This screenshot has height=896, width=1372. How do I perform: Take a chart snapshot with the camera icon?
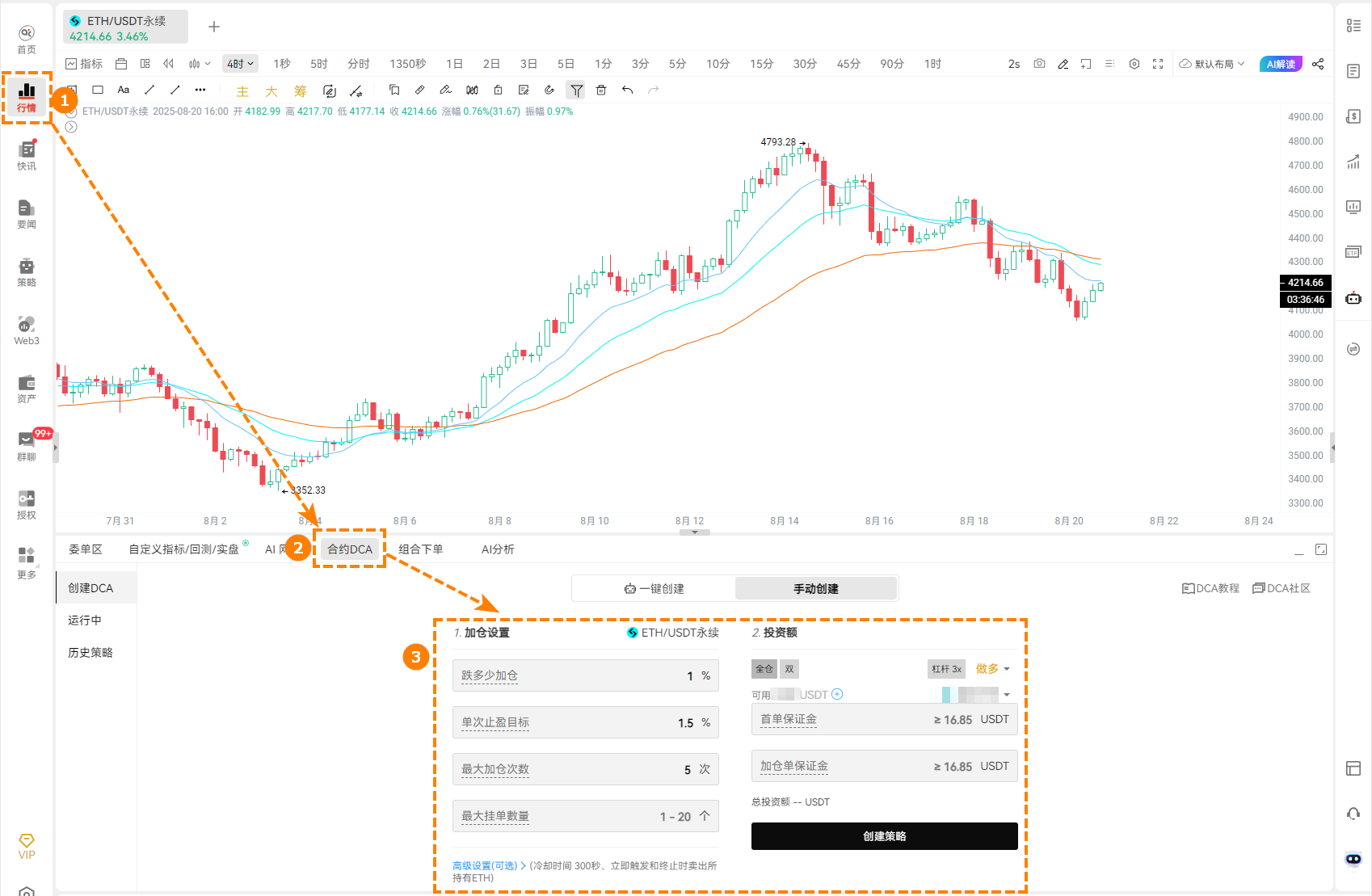(x=1039, y=63)
